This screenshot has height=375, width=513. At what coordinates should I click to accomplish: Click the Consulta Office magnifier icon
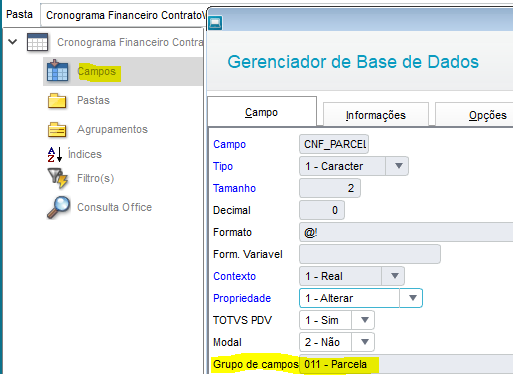pyautogui.click(x=59, y=207)
